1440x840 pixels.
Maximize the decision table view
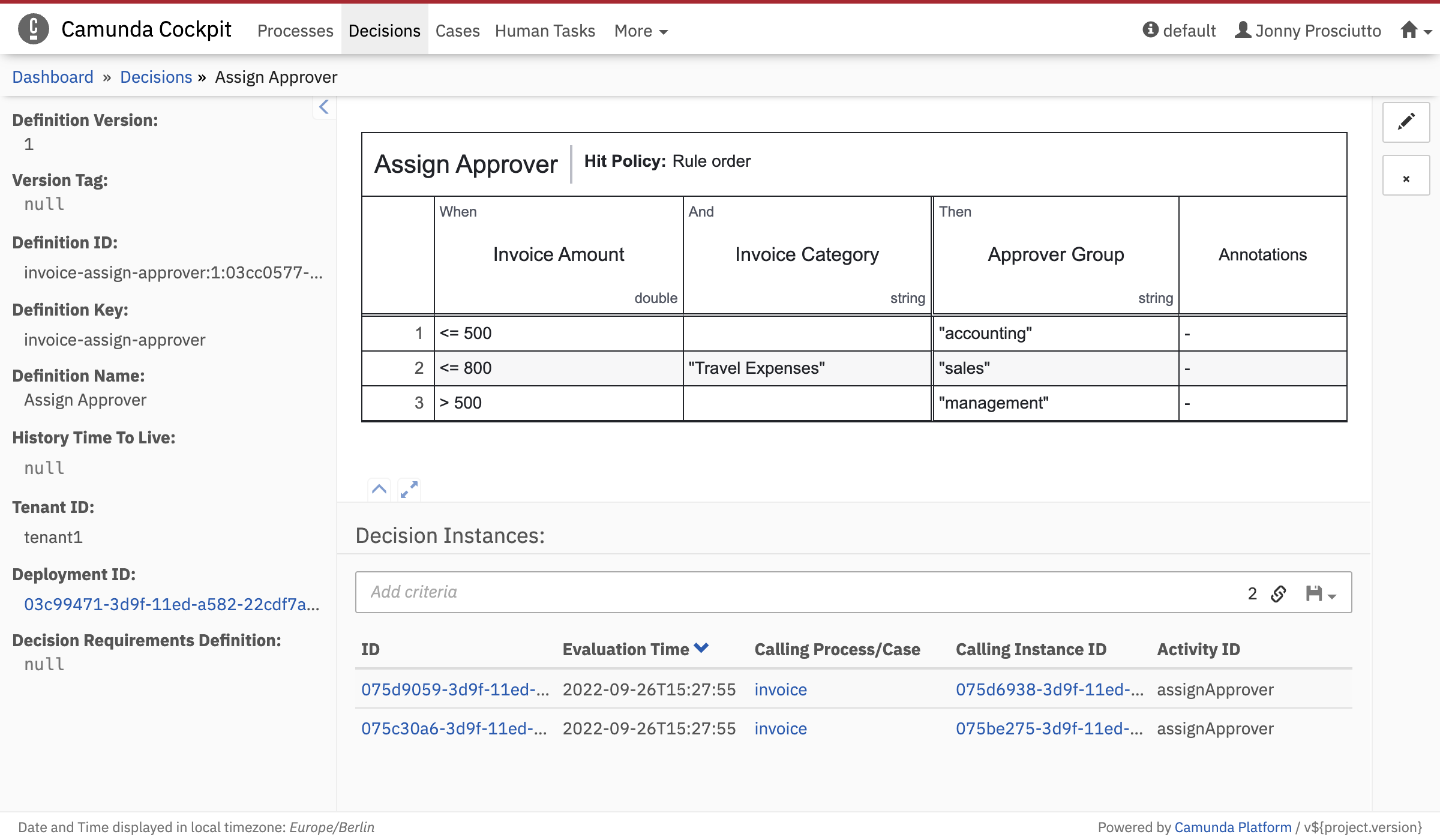pos(409,489)
